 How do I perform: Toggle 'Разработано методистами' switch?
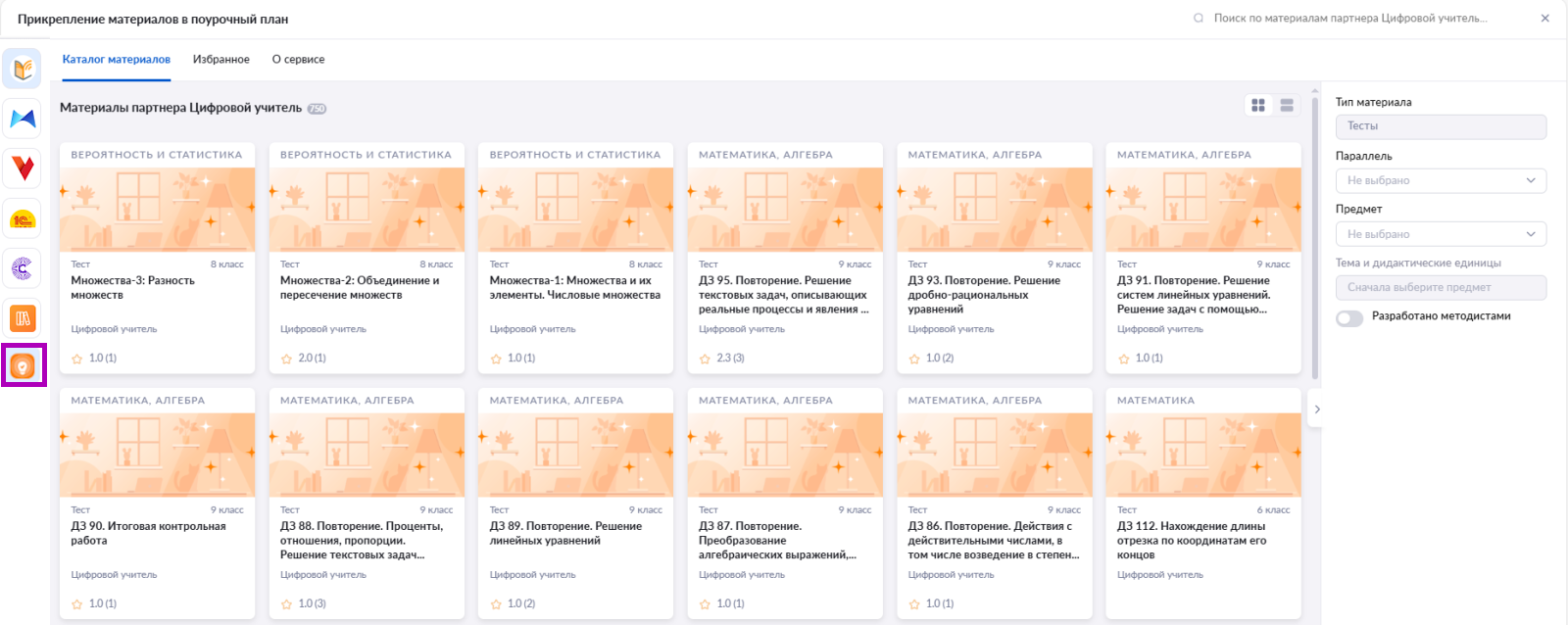pyautogui.click(x=1349, y=317)
